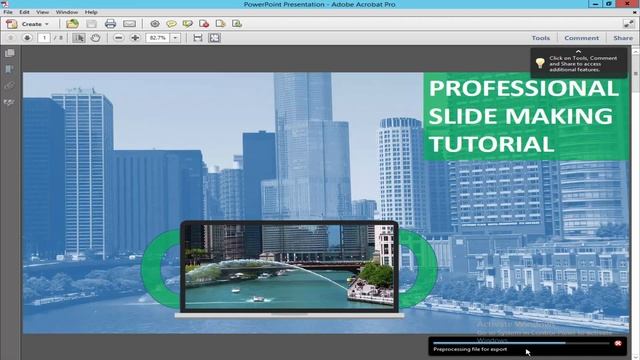Click the 82.7% zoom value field
The height and width of the screenshot is (360, 640).
(158, 38)
